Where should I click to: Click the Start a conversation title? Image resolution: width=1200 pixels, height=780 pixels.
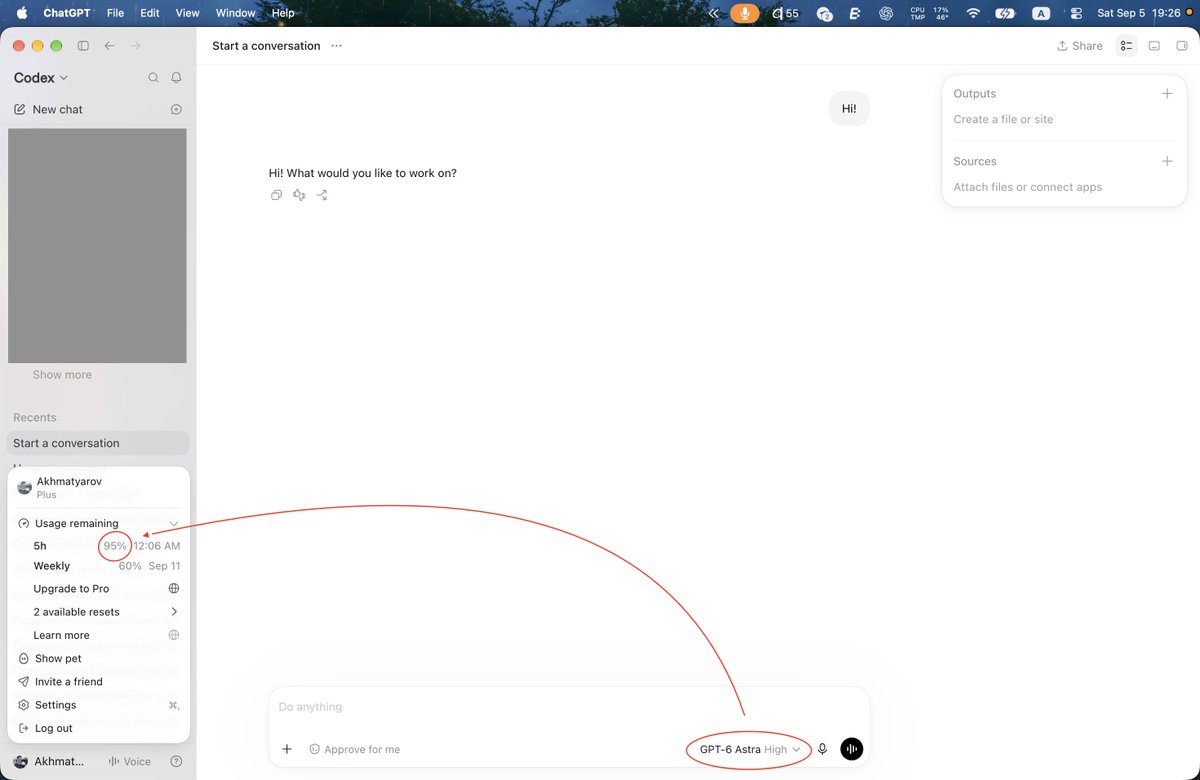pyautogui.click(x=266, y=46)
